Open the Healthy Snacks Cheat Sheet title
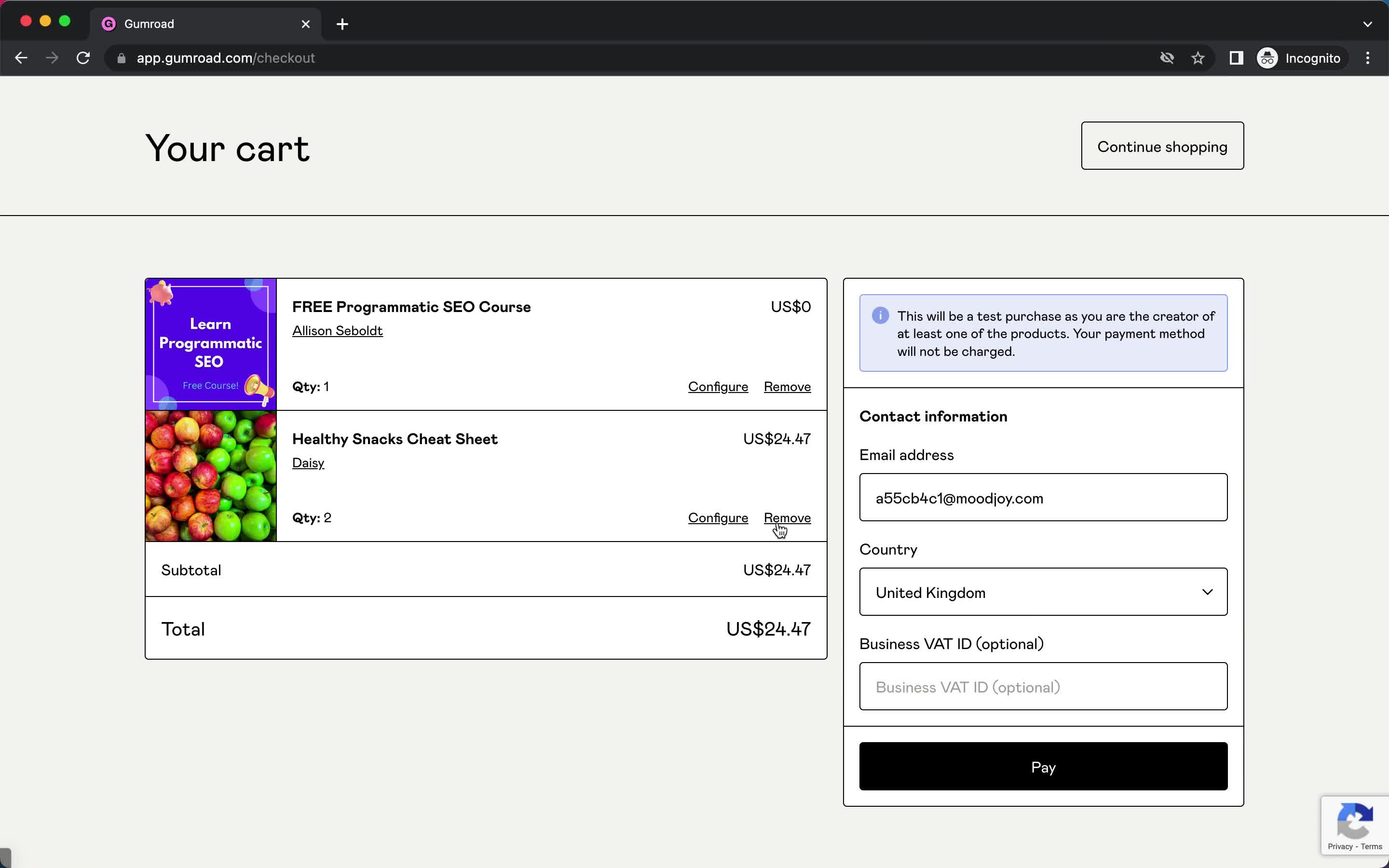Viewport: 1389px width, 868px height. (x=395, y=439)
